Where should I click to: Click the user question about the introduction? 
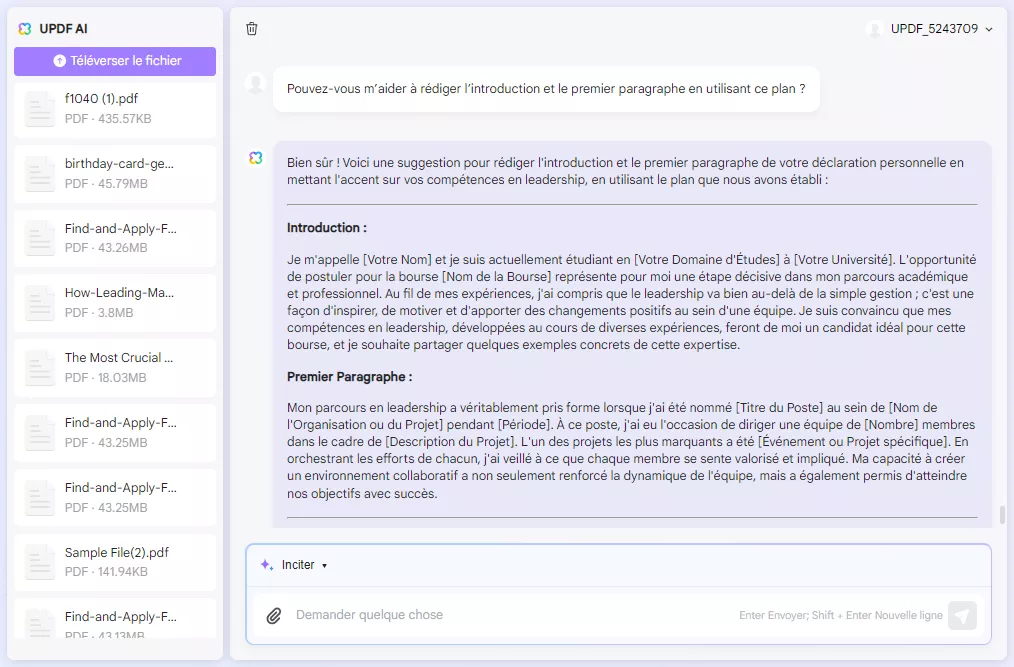click(546, 89)
